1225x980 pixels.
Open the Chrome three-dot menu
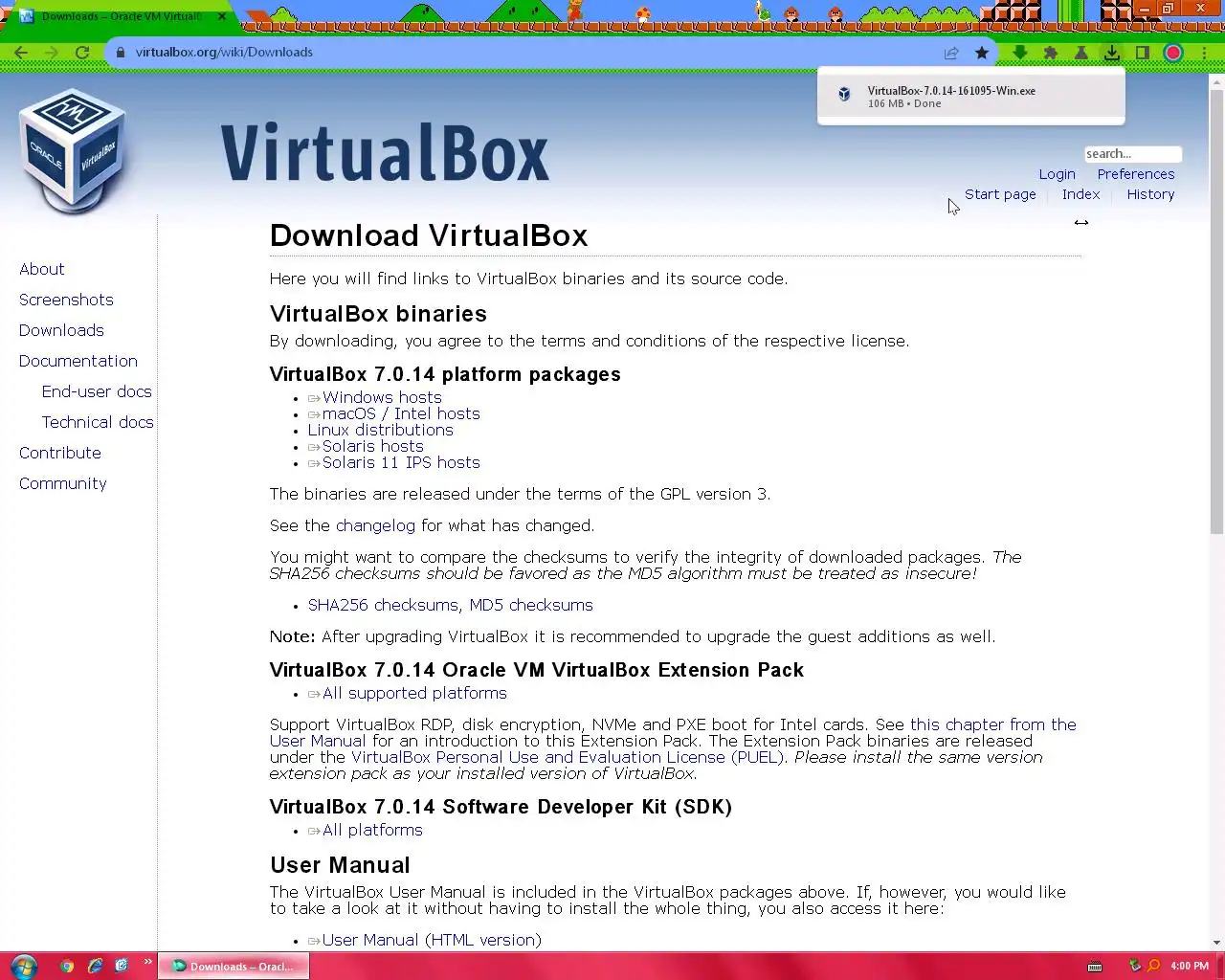click(x=1204, y=53)
